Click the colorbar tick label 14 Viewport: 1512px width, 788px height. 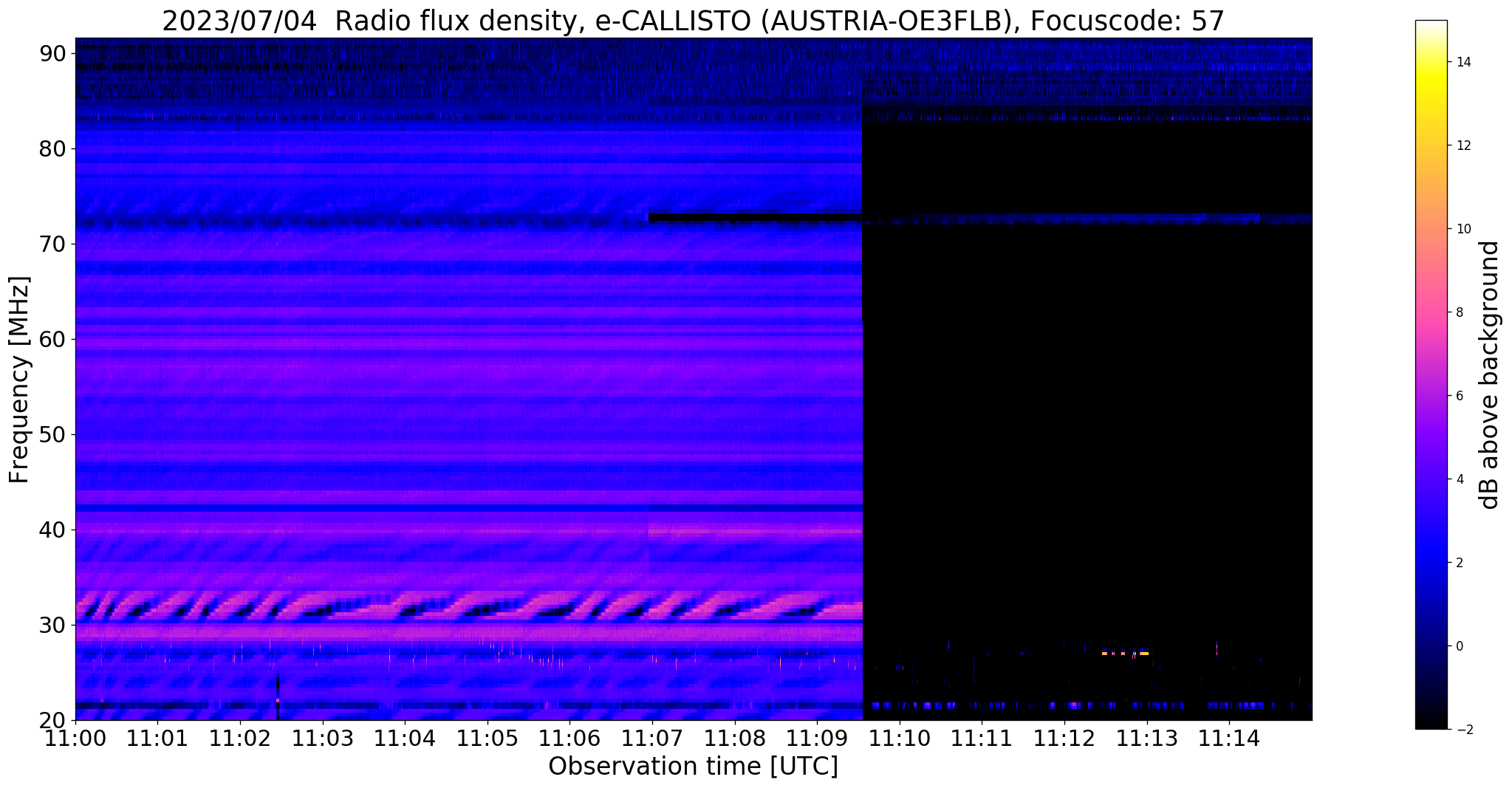point(1463,62)
